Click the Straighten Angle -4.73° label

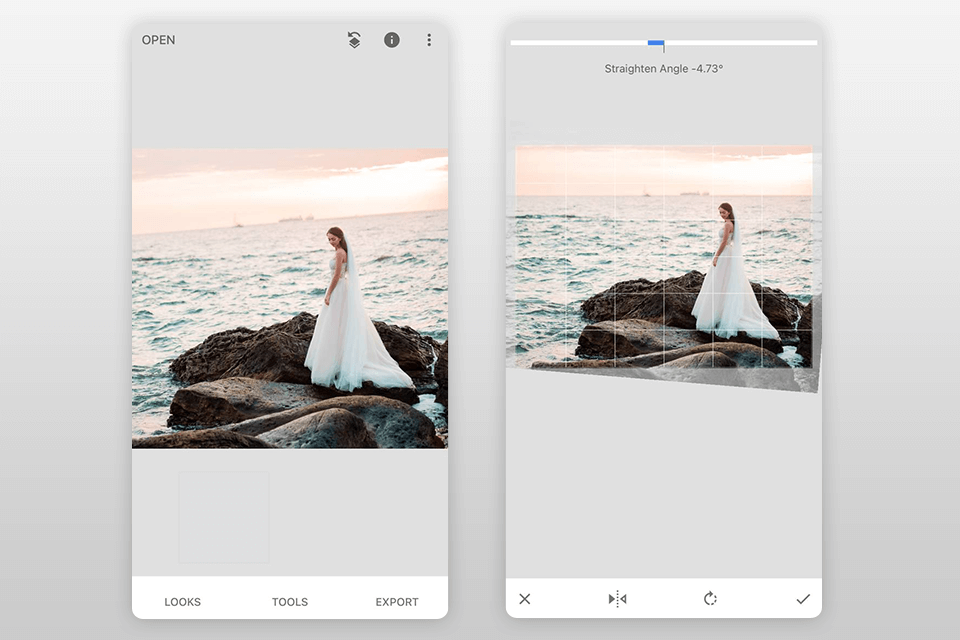pos(664,69)
